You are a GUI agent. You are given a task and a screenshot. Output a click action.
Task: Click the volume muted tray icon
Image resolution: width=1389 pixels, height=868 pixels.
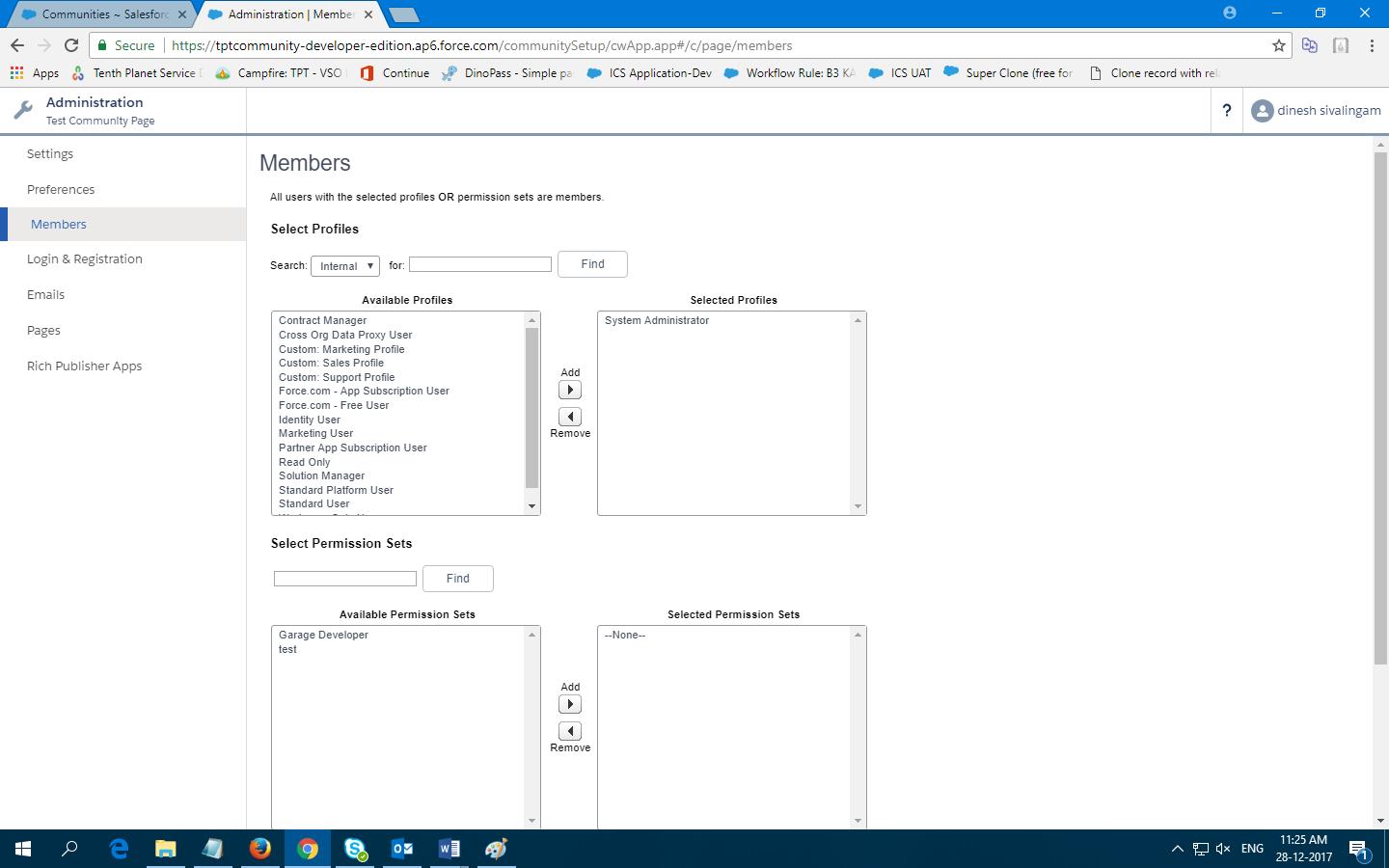tap(1223, 849)
